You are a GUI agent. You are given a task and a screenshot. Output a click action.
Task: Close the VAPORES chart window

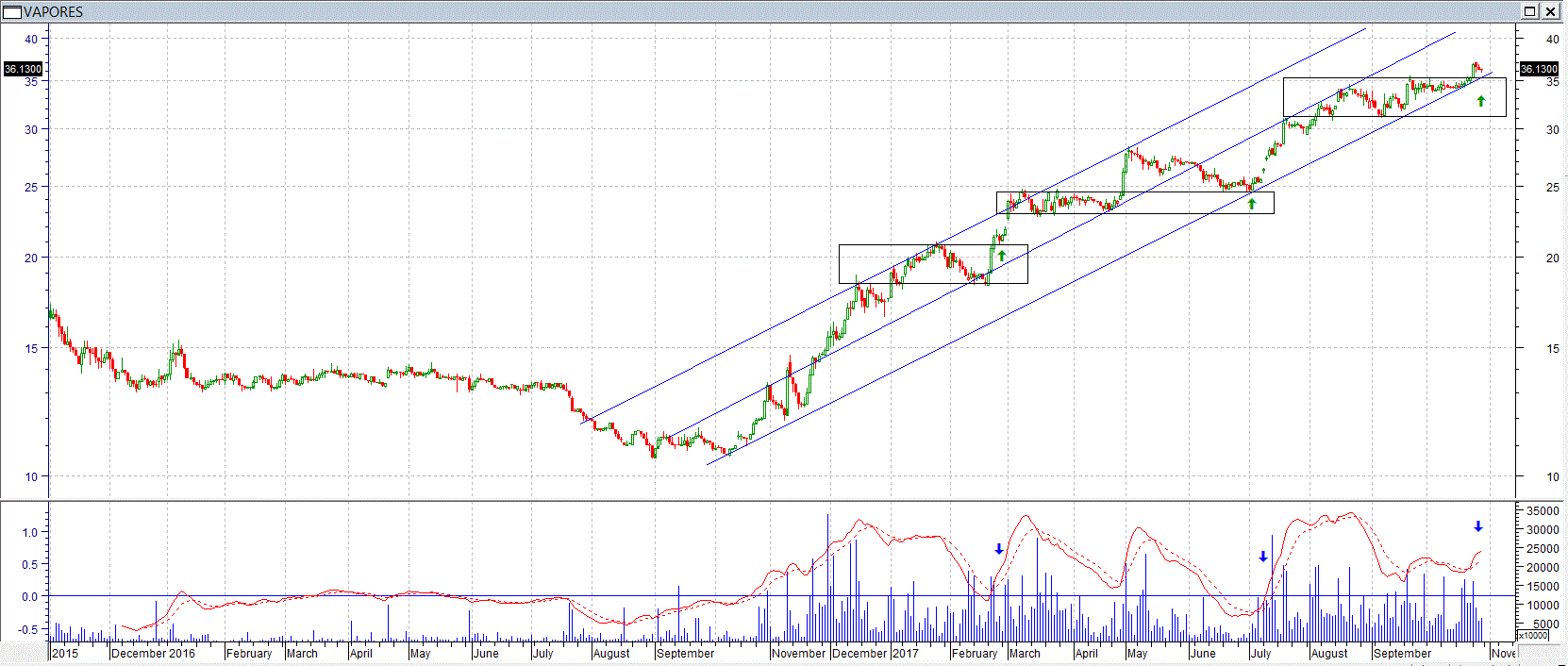click(1550, 11)
